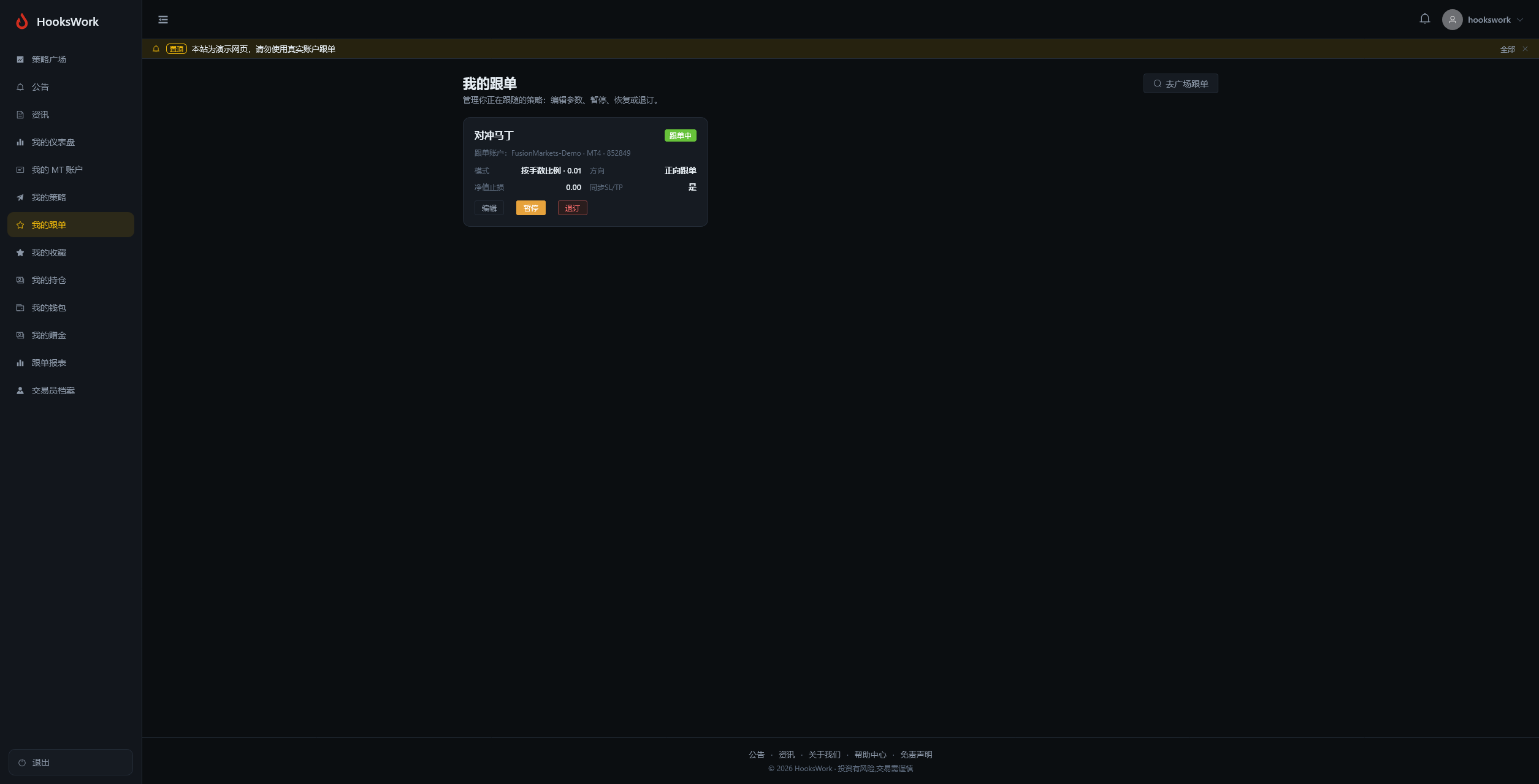Image resolution: width=1539 pixels, height=784 pixels.
Task: Expand the hookswork account dropdown arrow
Action: click(1520, 20)
